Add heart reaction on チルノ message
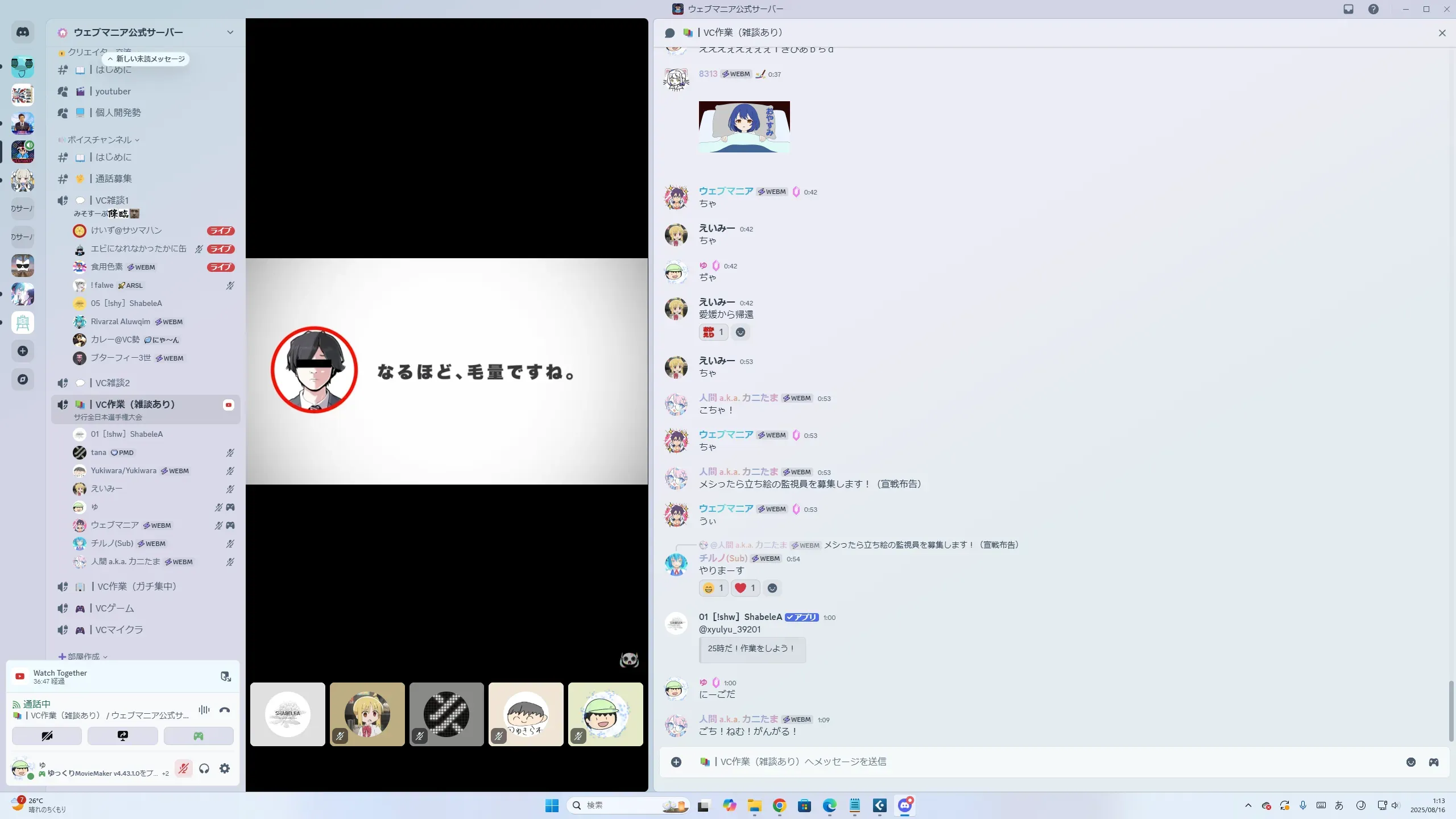 745,588
